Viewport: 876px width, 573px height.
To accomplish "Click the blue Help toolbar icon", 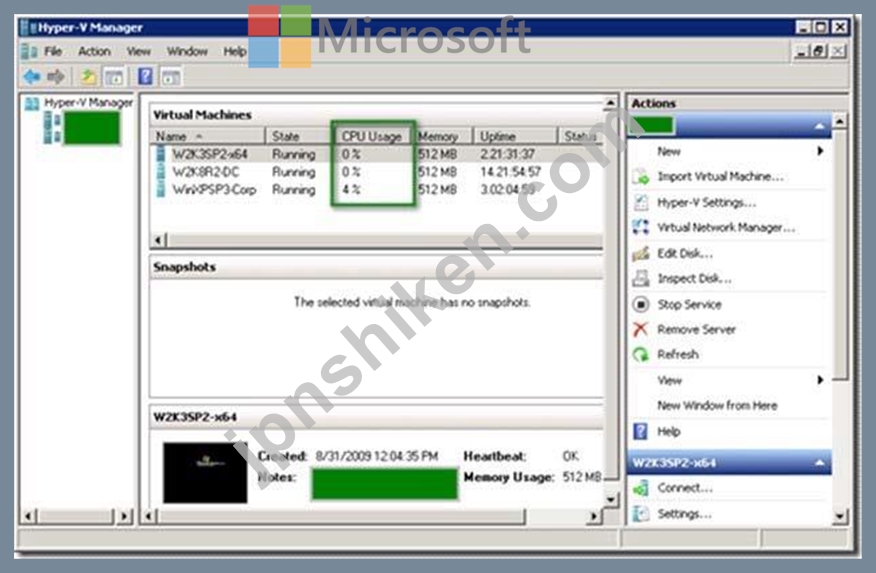I will [x=145, y=76].
